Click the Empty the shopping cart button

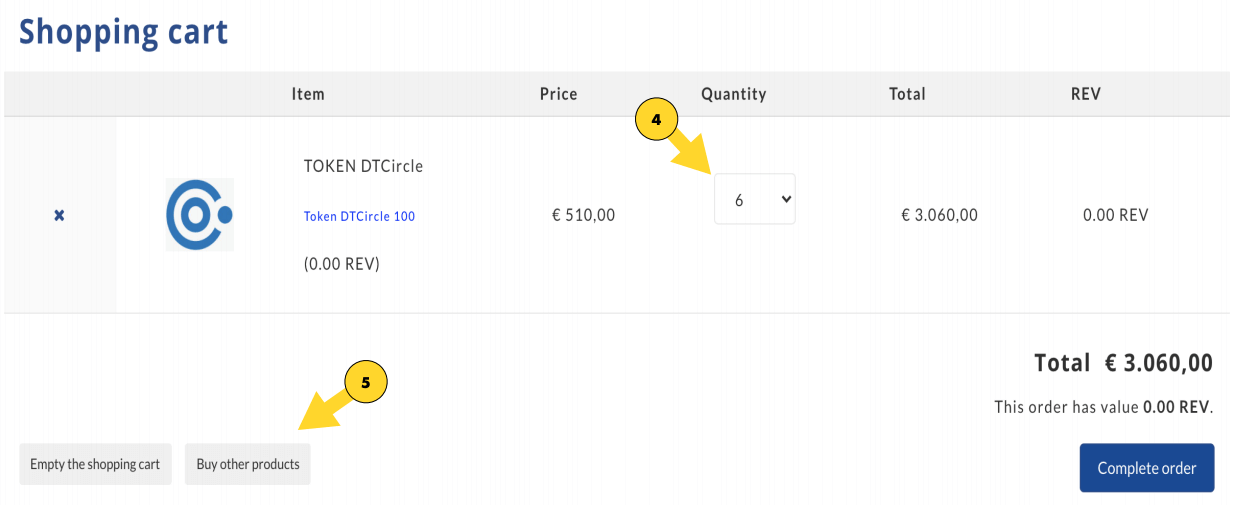click(95, 464)
